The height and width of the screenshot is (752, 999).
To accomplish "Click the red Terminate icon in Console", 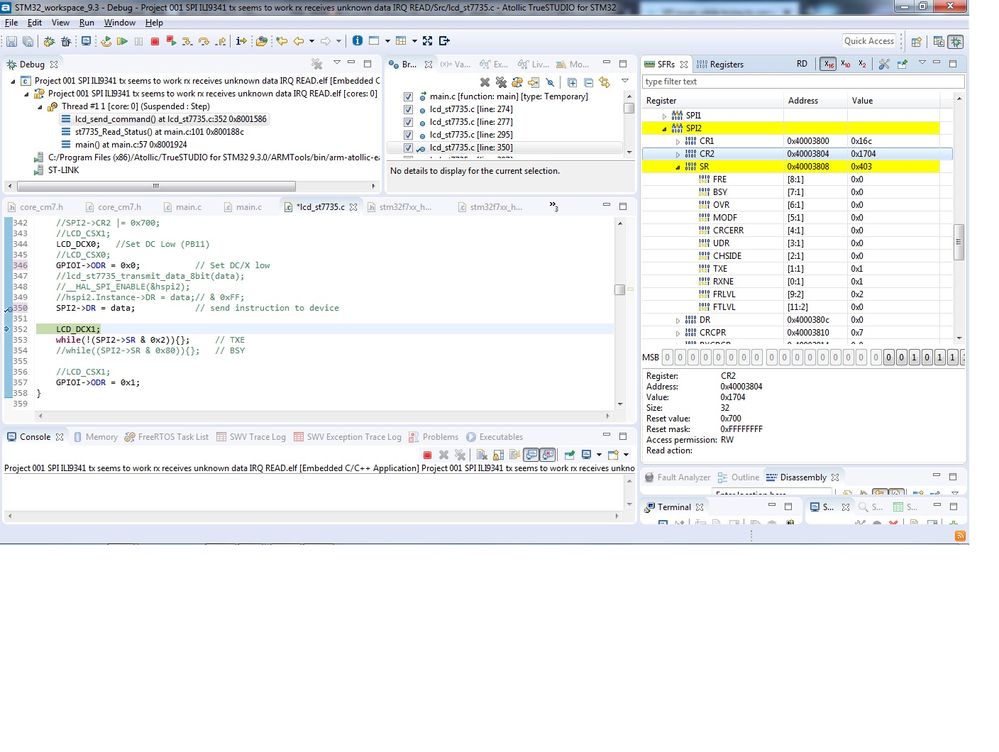I will click(x=428, y=454).
